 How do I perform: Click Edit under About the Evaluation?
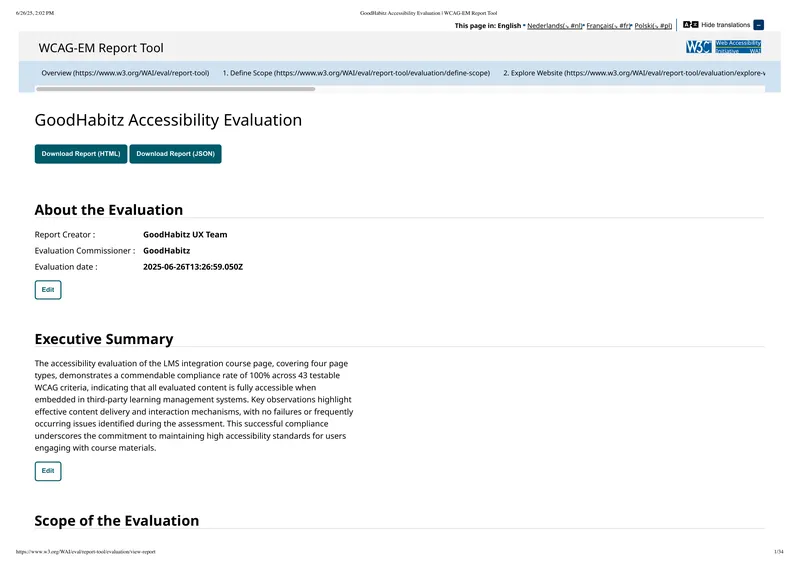[48, 290]
